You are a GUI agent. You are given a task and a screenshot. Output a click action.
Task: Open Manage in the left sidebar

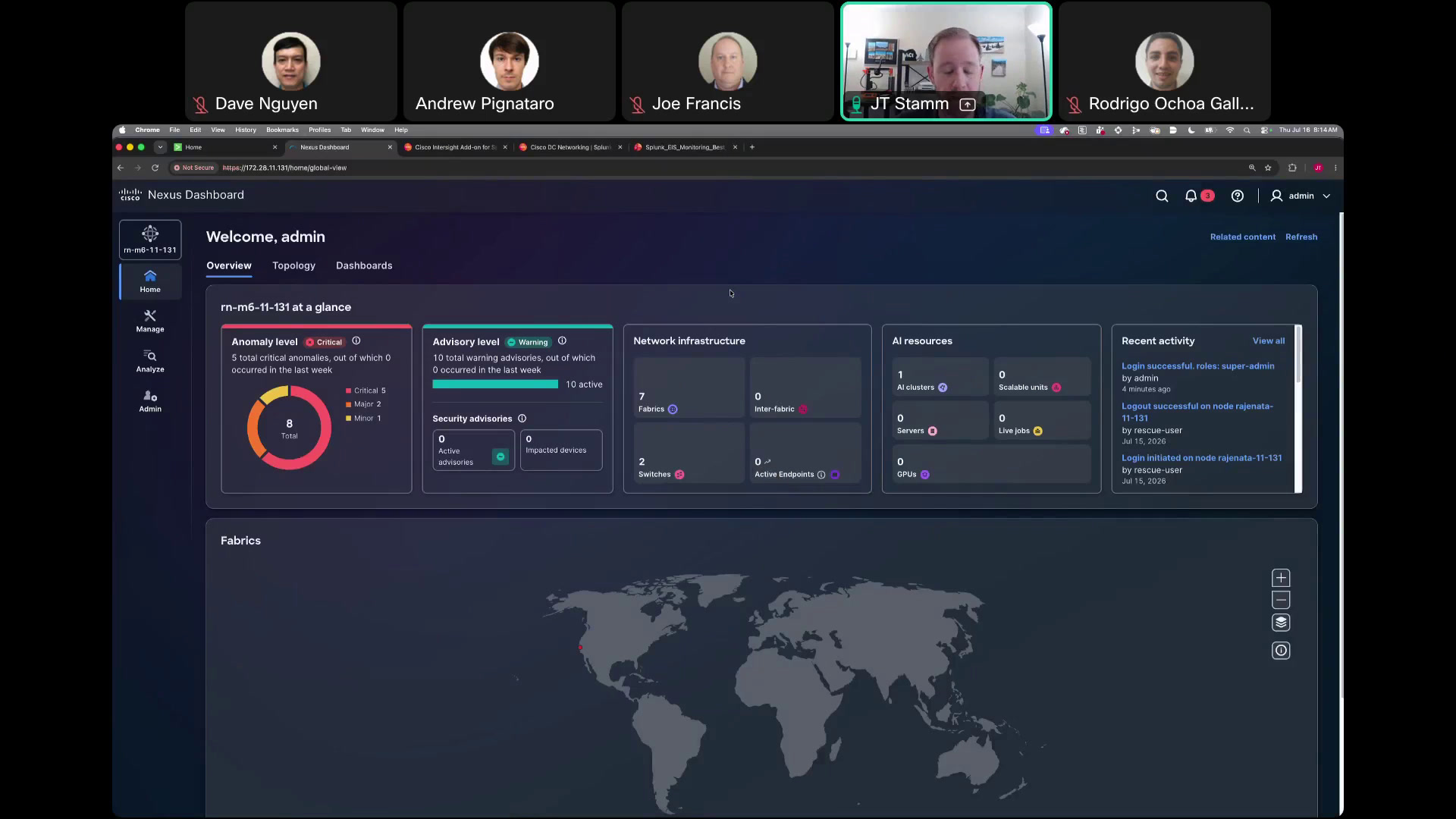point(150,321)
